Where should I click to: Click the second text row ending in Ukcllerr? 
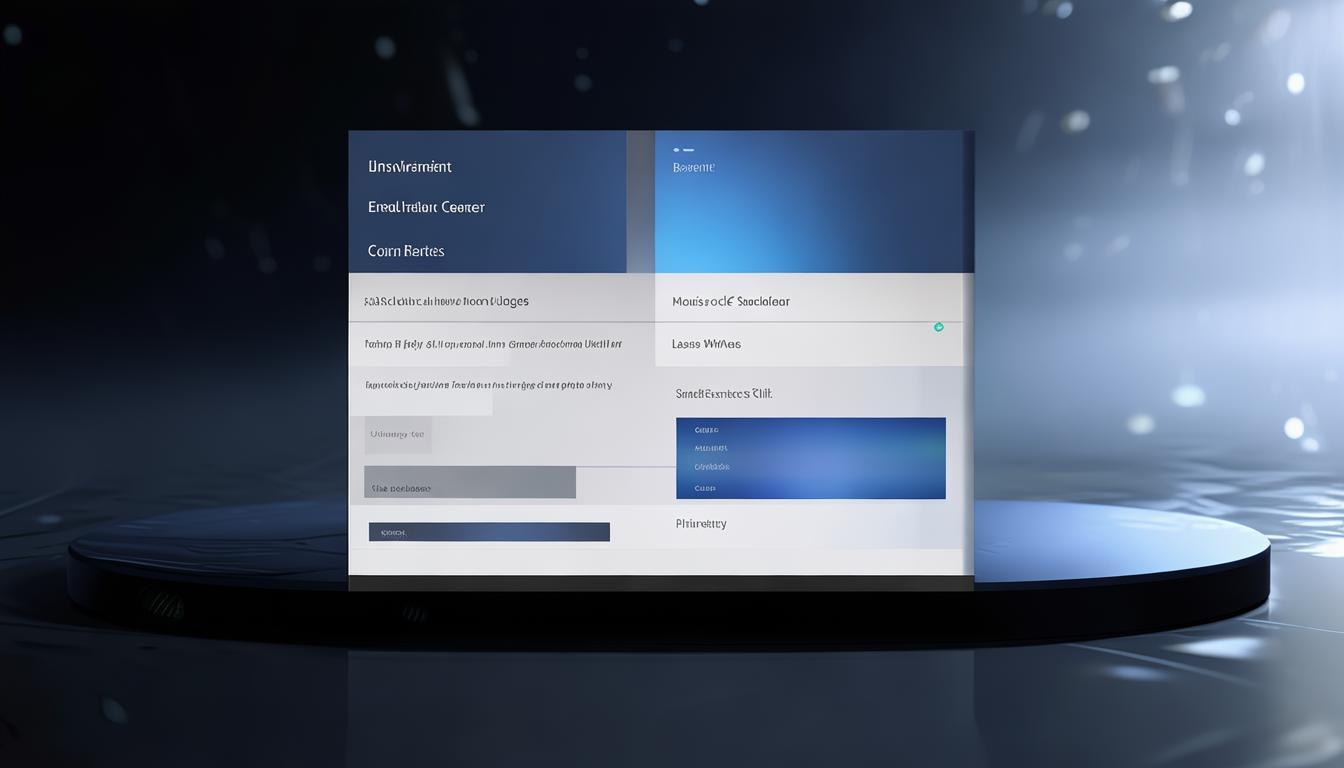pyautogui.click(x=493, y=344)
